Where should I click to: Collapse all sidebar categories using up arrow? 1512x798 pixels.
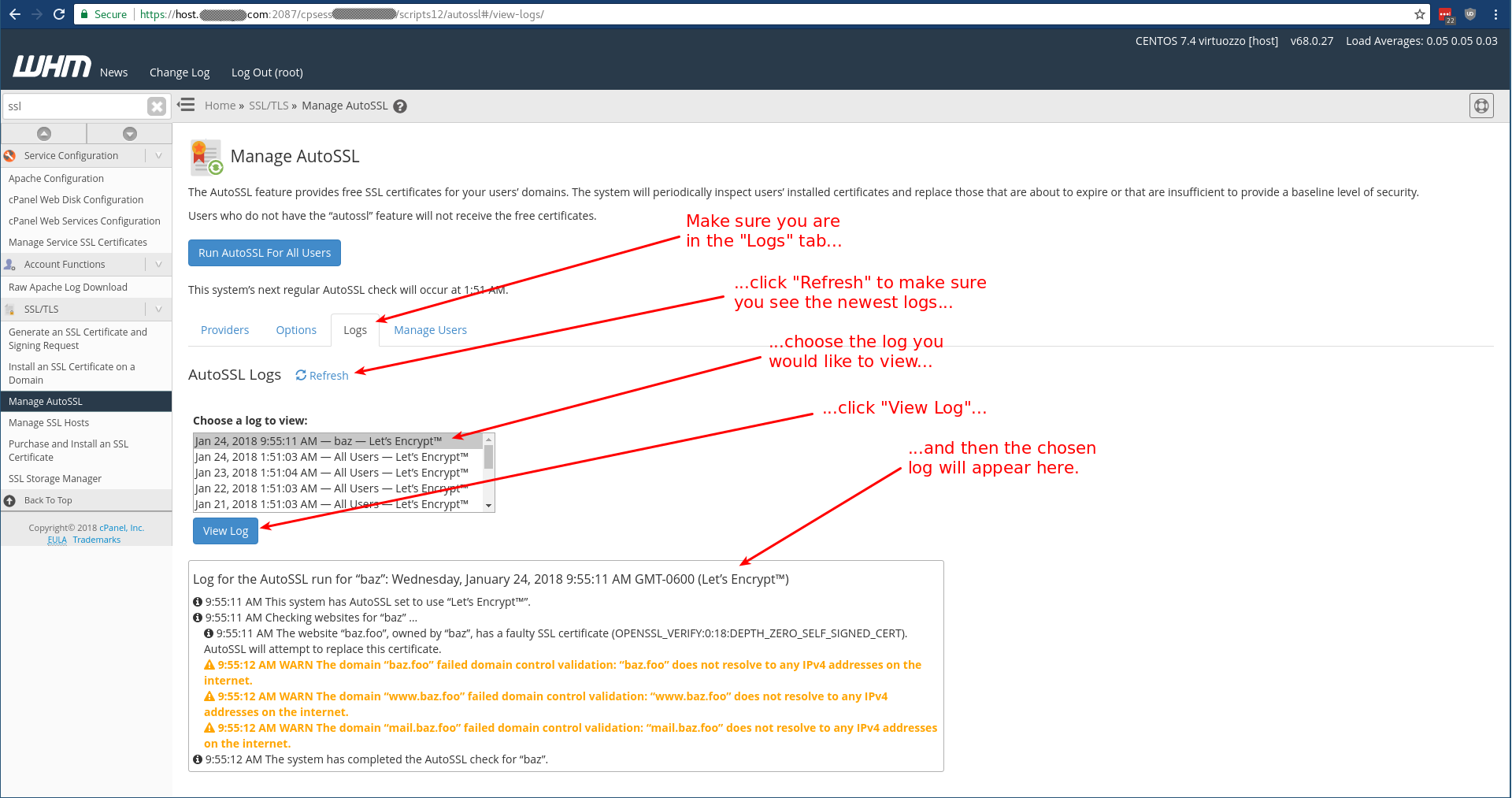44,134
